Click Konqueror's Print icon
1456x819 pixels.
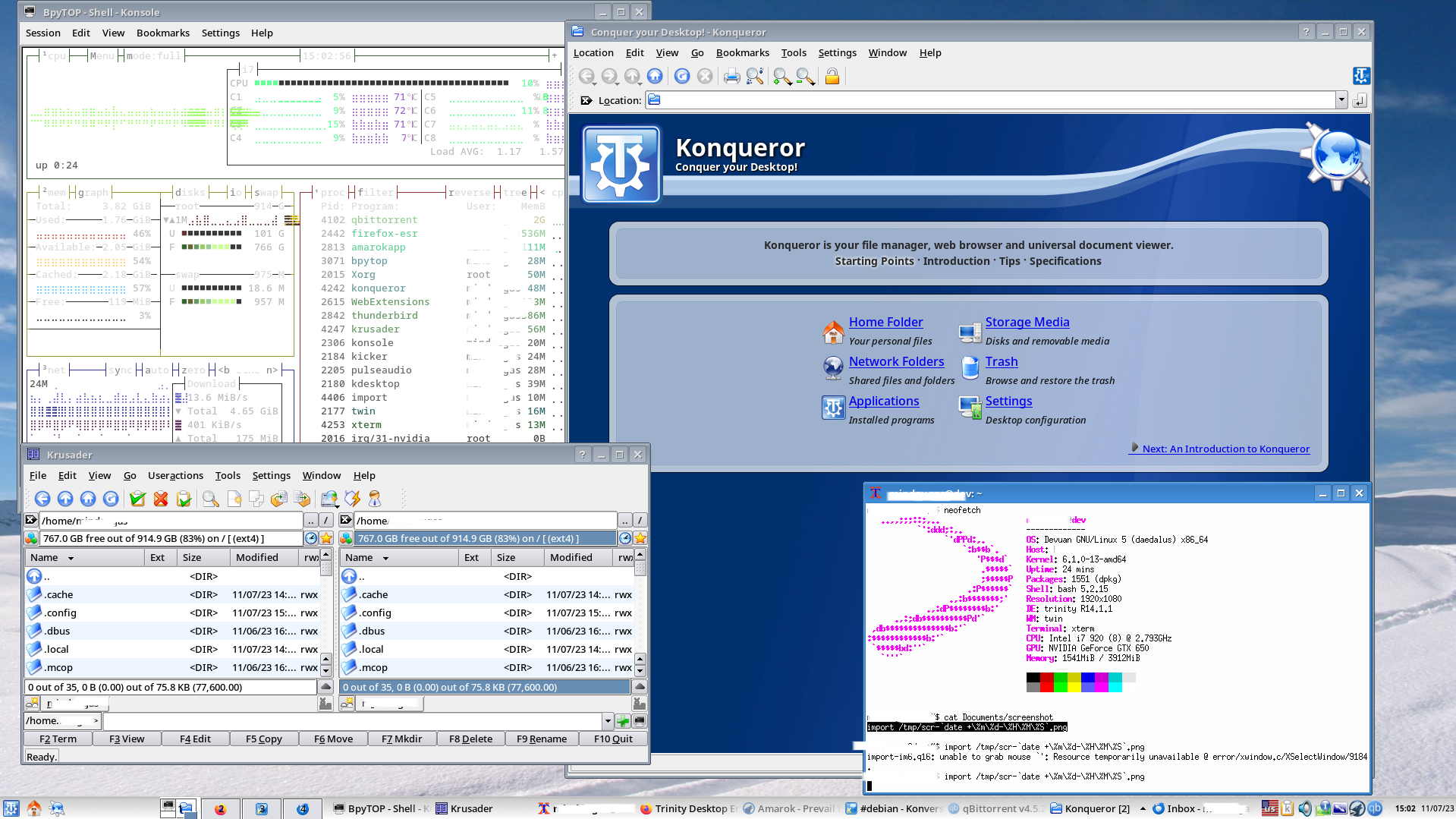pyautogui.click(x=731, y=76)
